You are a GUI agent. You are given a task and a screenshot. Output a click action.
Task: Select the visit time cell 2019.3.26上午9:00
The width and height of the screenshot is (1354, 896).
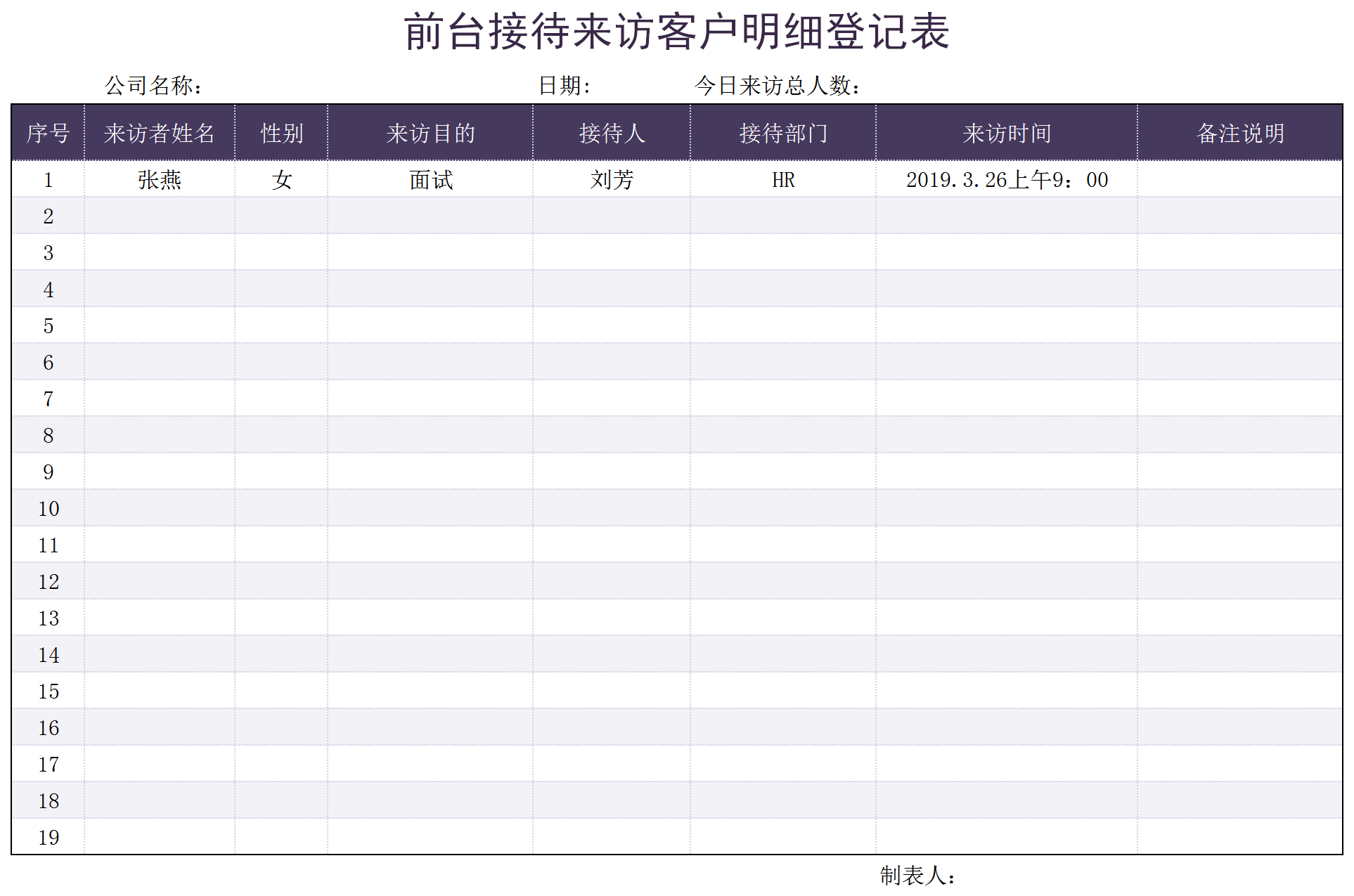pyautogui.click(x=1007, y=180)
